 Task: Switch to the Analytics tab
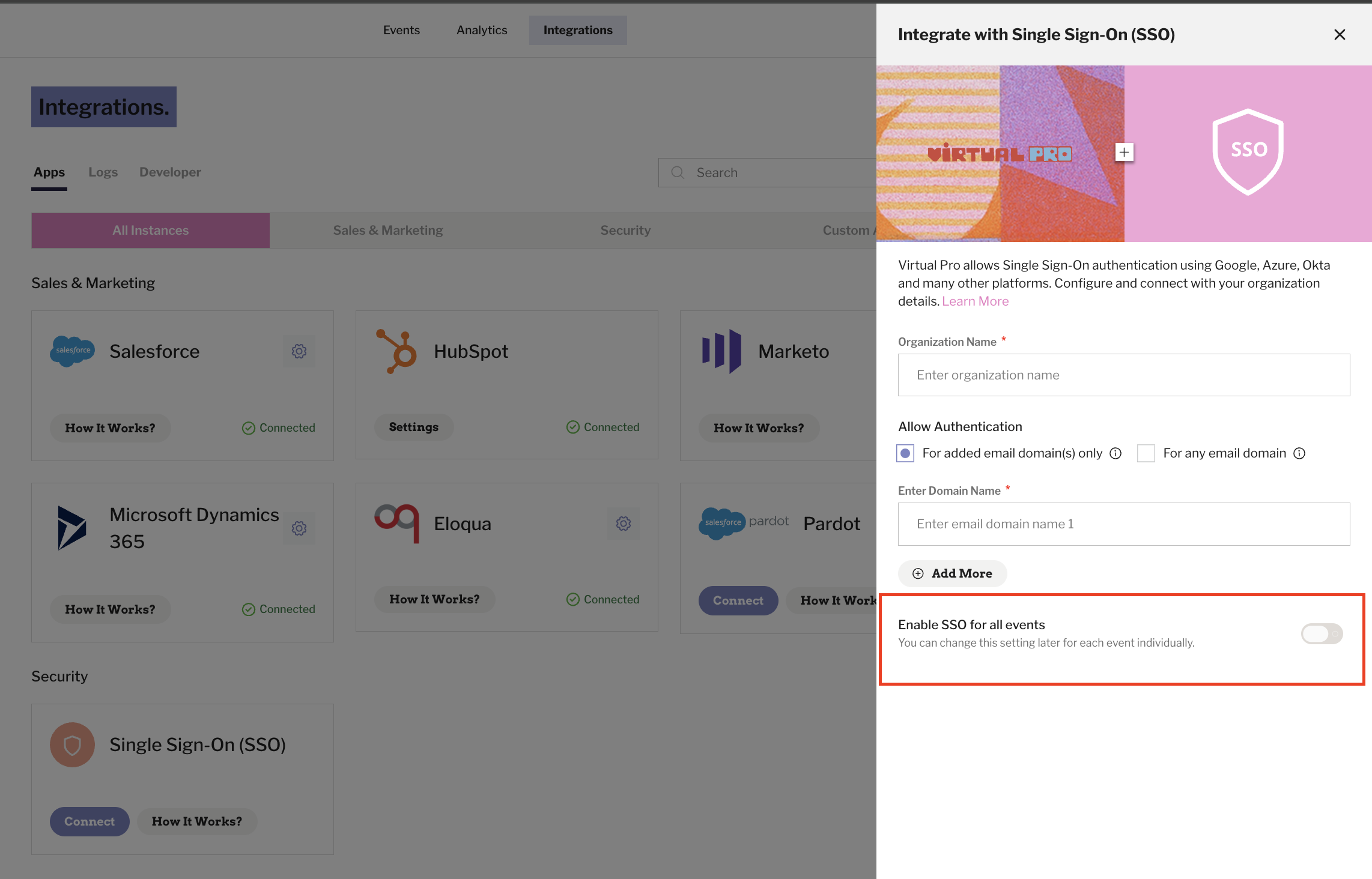tap(482, 30)
